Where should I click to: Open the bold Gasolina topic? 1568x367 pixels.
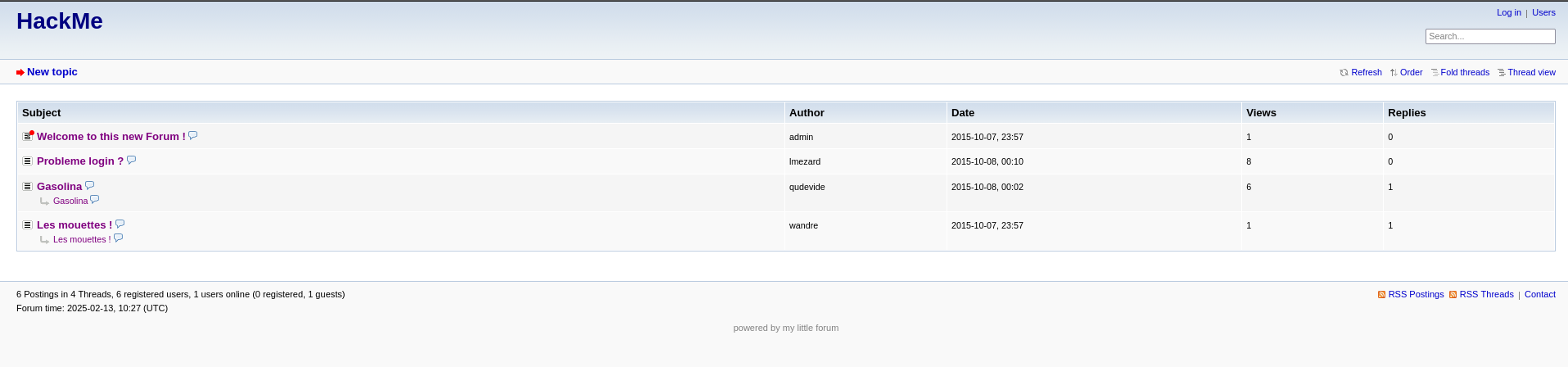[60, 187]
